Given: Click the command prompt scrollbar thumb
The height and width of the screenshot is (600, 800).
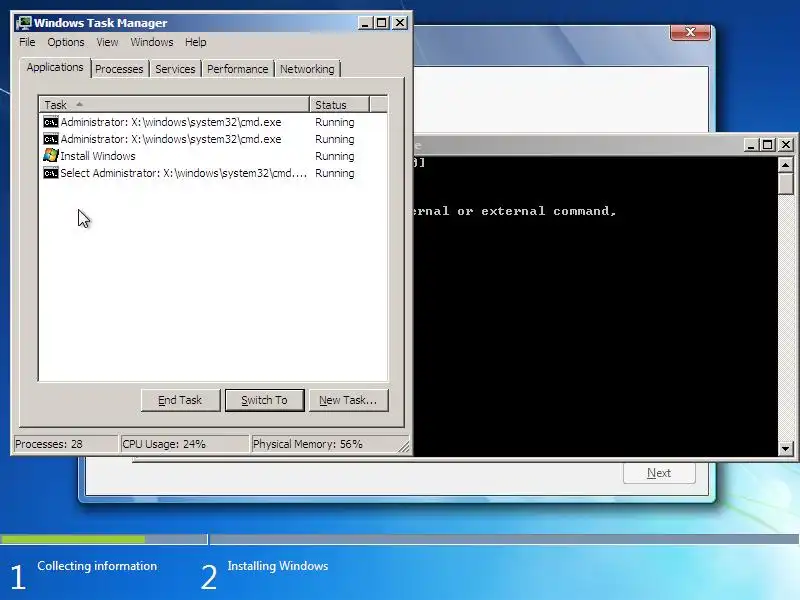Looking at the screenshot, I should click(786, 184).
